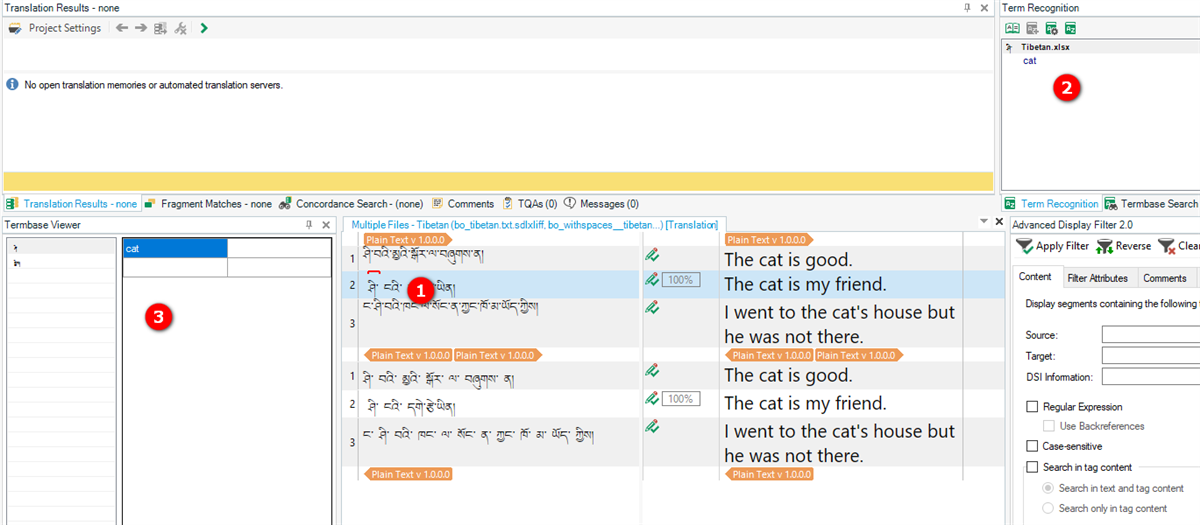
Task: Enable Search in tag content checkbox
Action: tap(1032, 467)
